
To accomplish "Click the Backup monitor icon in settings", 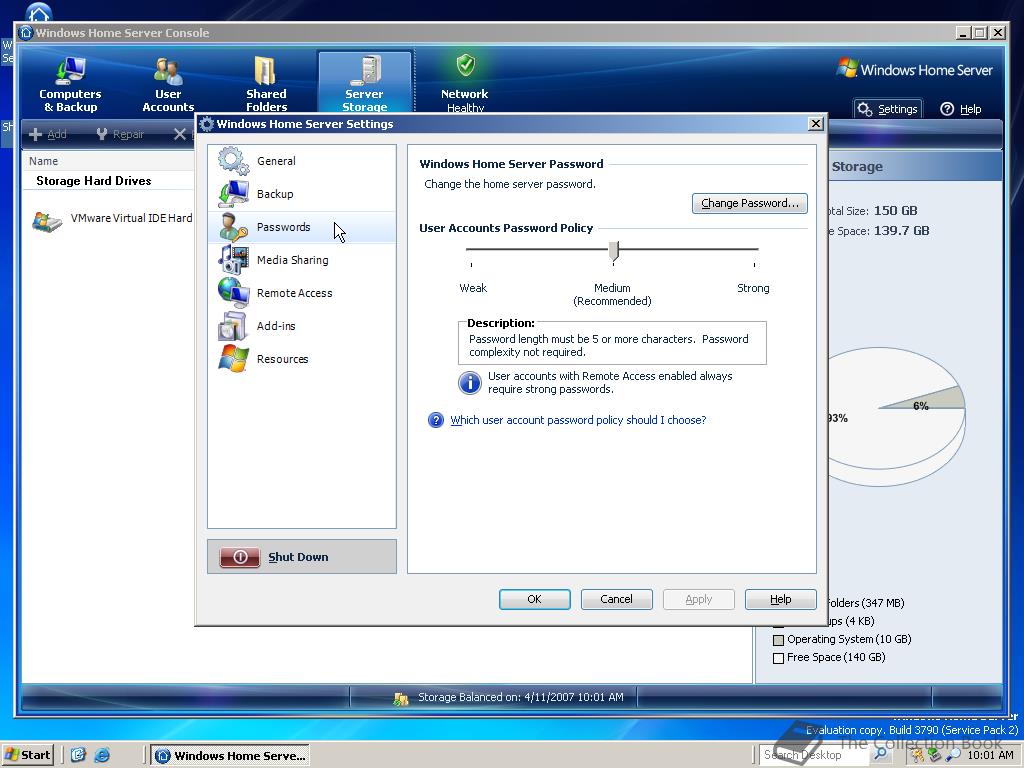I will [x=233, y=194].
